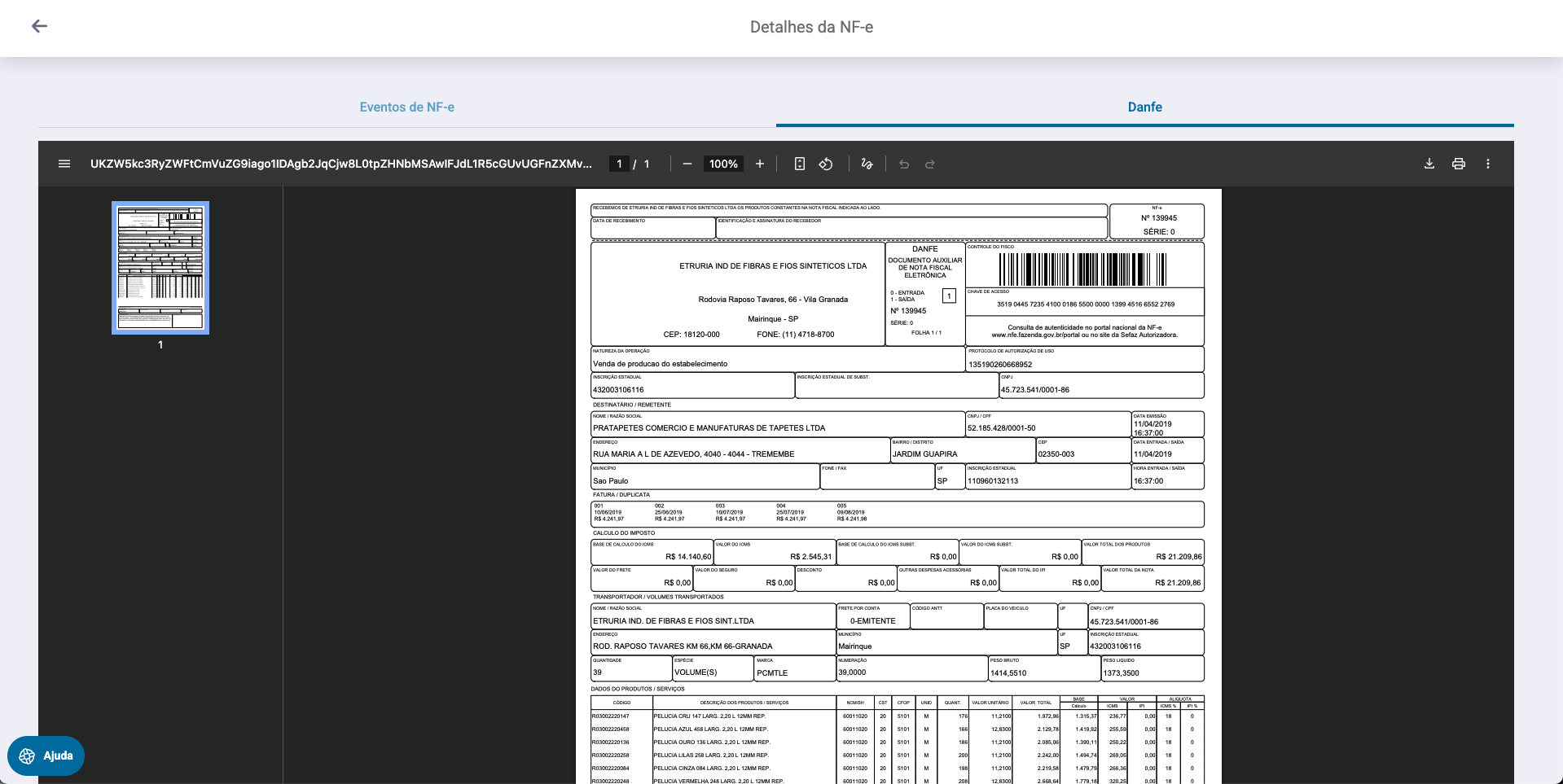Click the redo arrow icon
Screen dimensions: 1563x784
click(929, 164)
